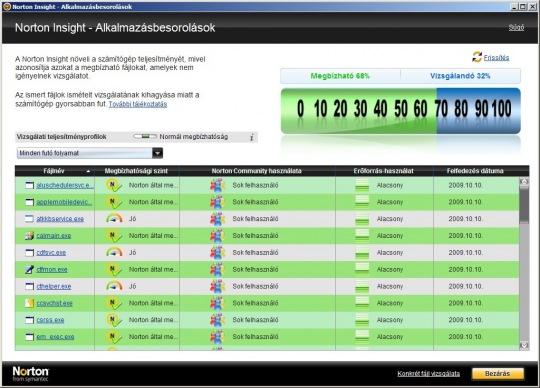Viewport: 540px width, 388px height.
Task: Click the resource usage bar icon for ctfmon.exe
Action: coord(362,270)
